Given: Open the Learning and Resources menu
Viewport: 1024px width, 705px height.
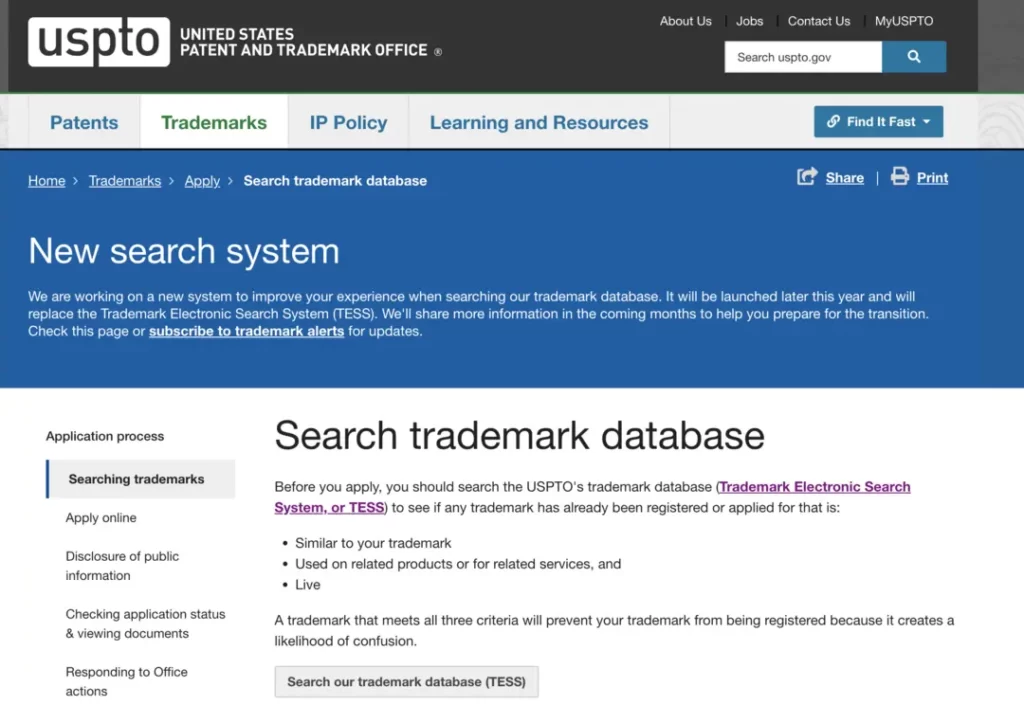Looking at the screenshot, I should [x=539, y=122].
